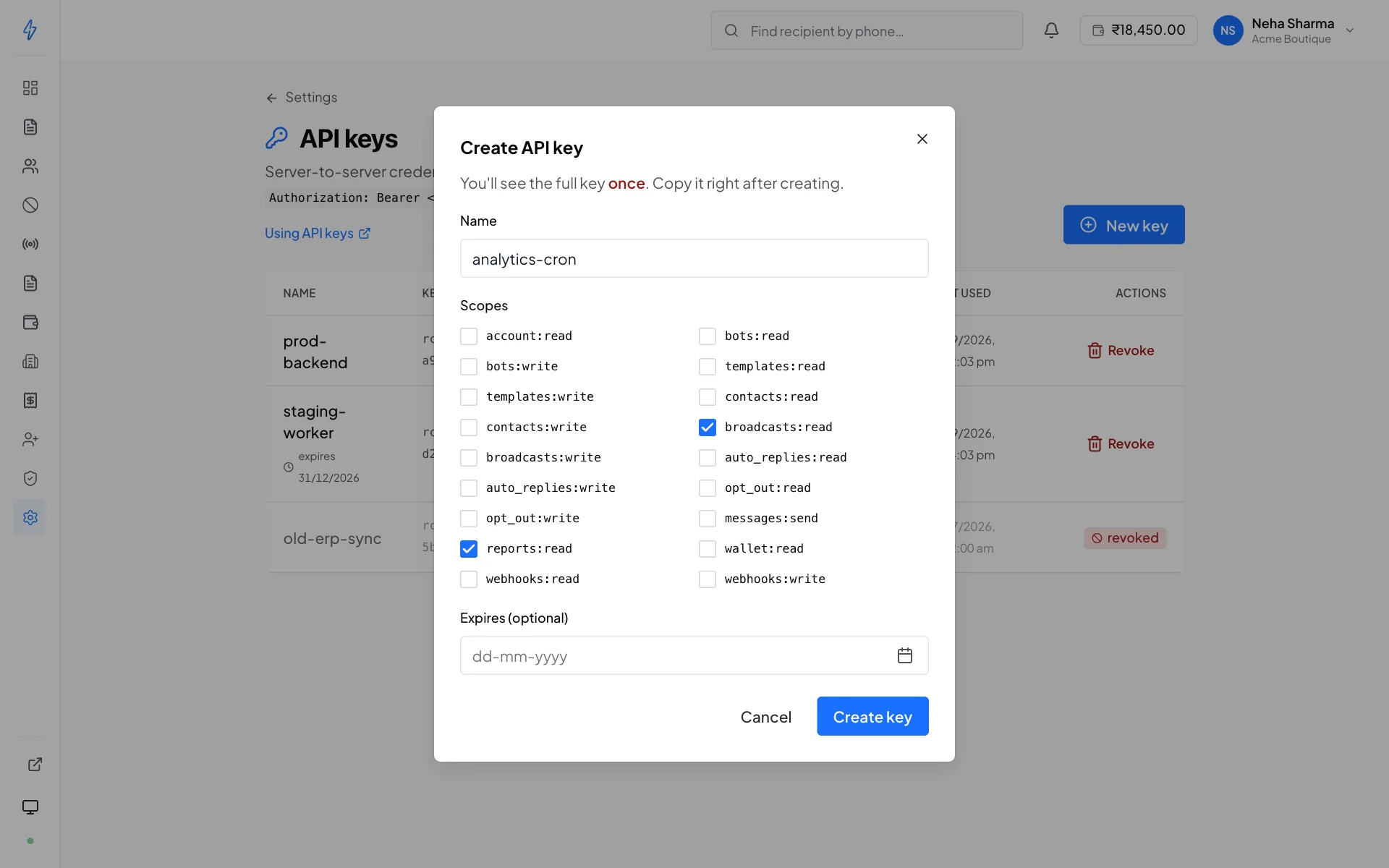Open the billing dollar icon in sidebar
The width and height of the screenshot is (1389, 868).
(30, 400)
